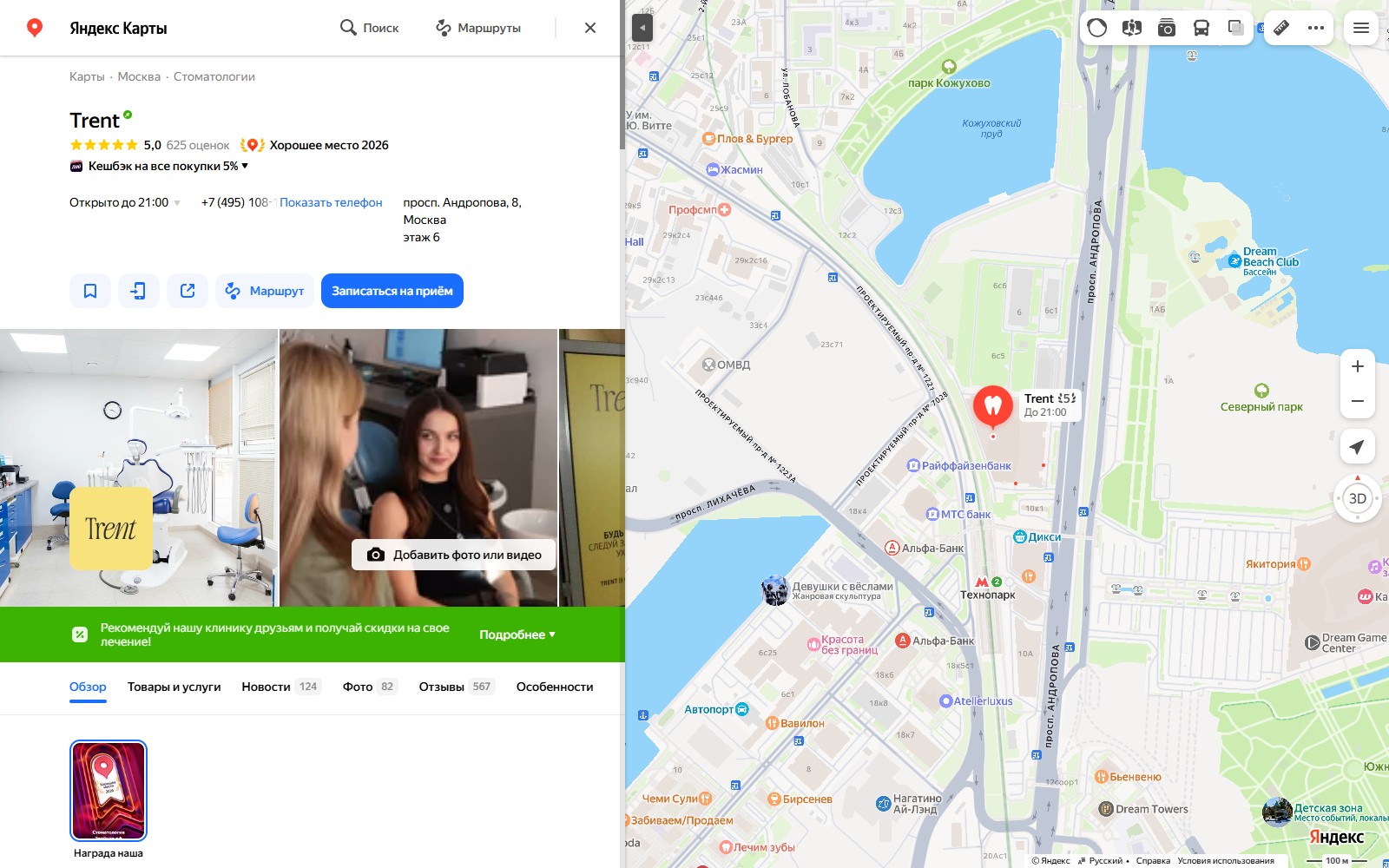Click Якитория restaurant marker

pos(1278,564)
